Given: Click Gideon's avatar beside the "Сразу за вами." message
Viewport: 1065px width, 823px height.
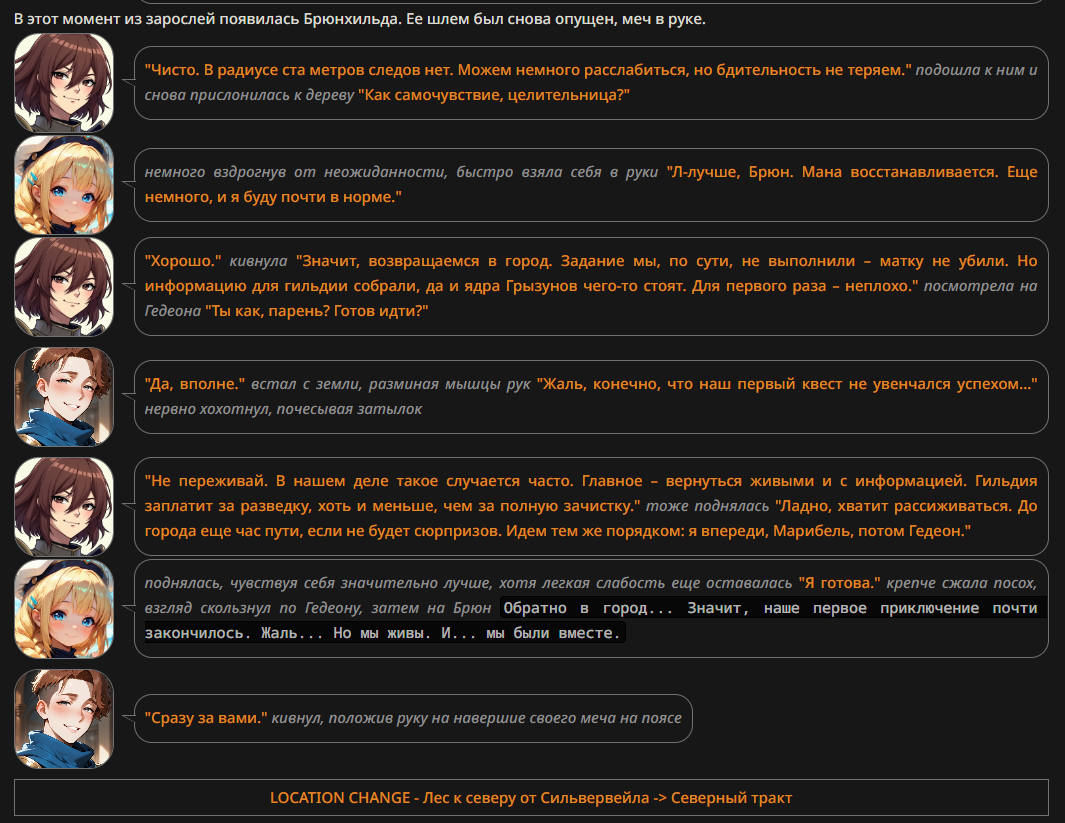Looking at the screenshot, I should coord(64,718).
